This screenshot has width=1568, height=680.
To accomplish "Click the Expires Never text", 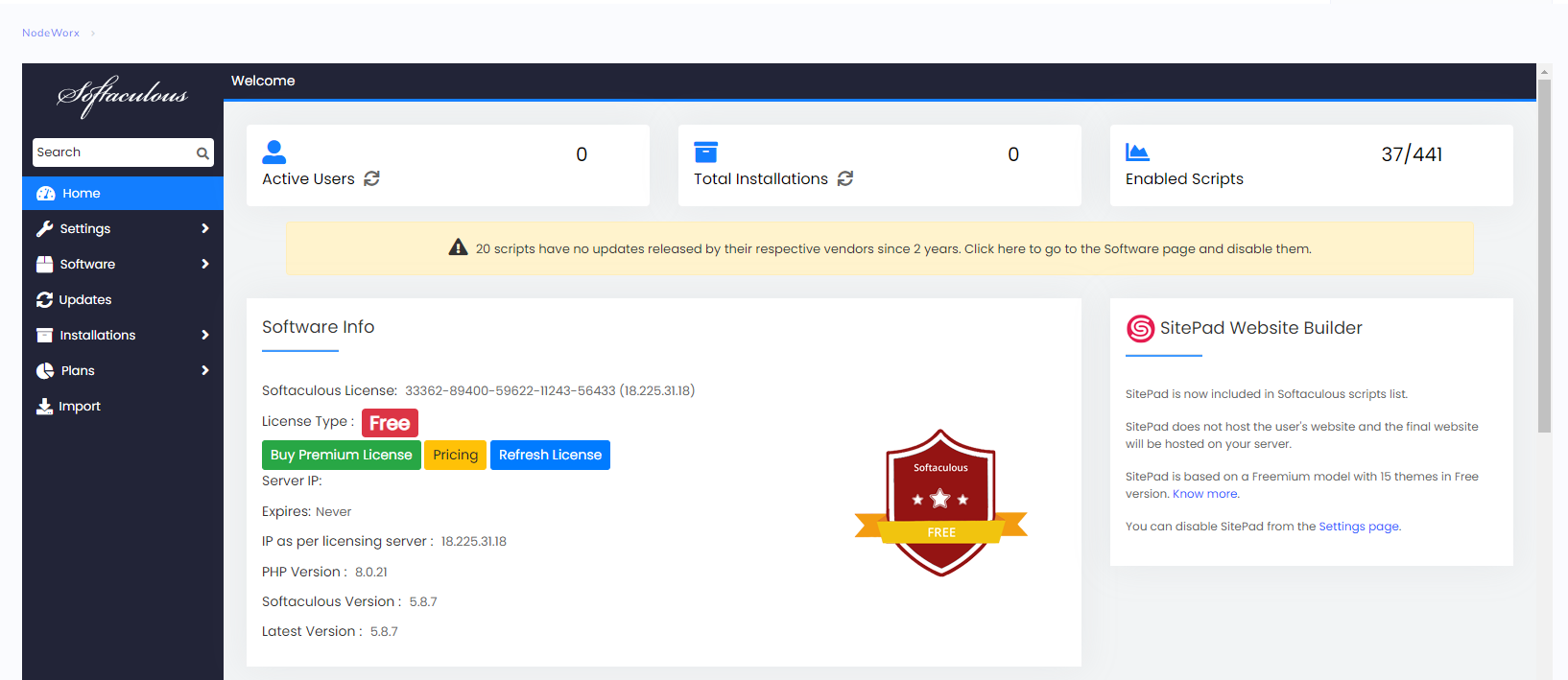I will pyautogui.click(x=307, y=511).
